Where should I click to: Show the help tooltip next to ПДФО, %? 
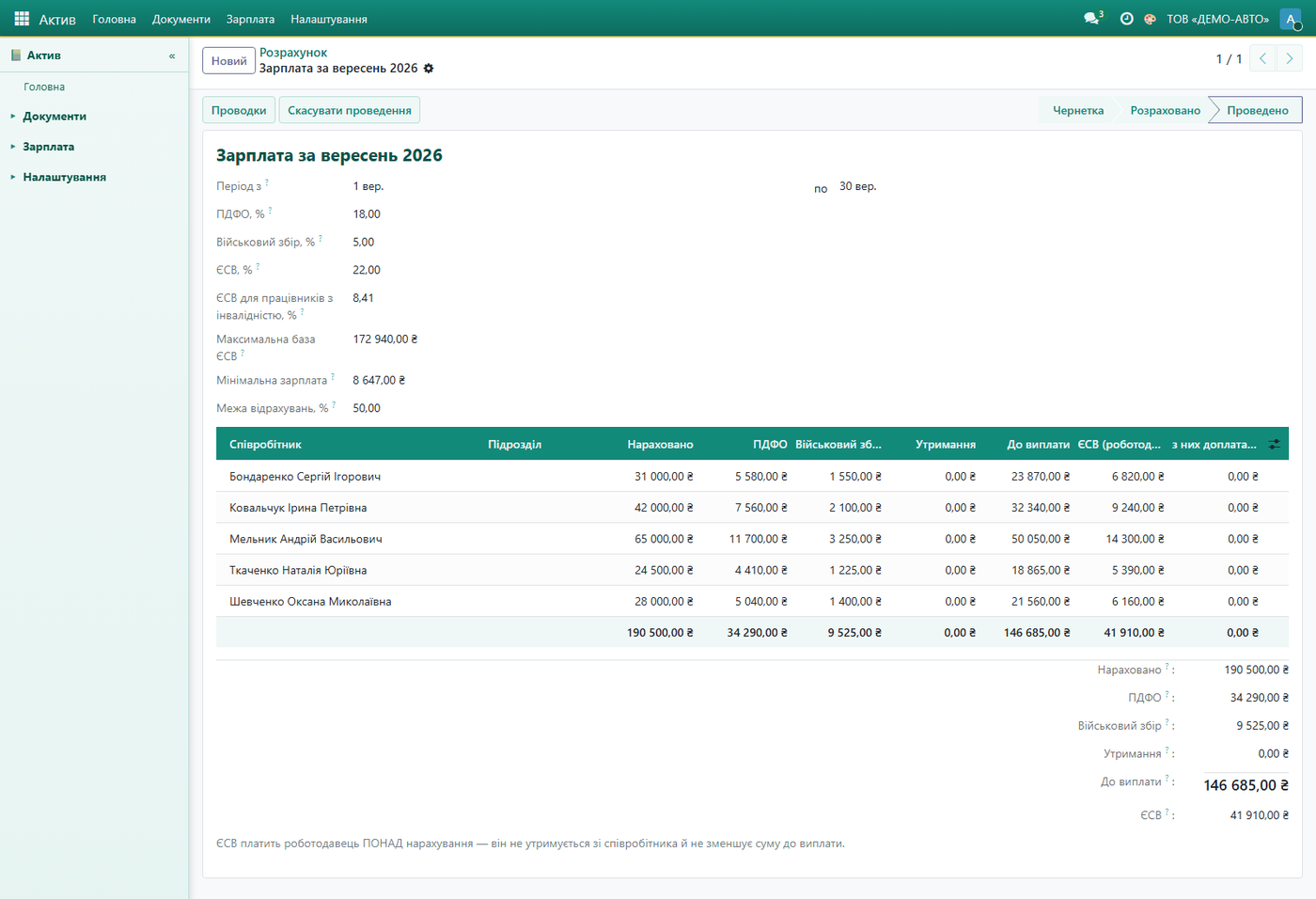pyautogui.click(x=270, y=211)
